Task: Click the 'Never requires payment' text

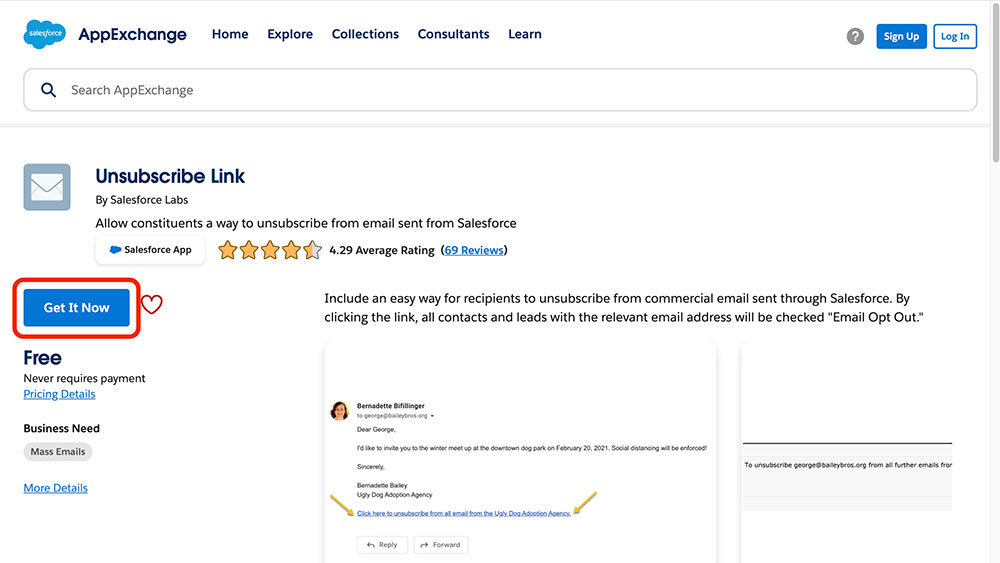Action: coord(84,378)
